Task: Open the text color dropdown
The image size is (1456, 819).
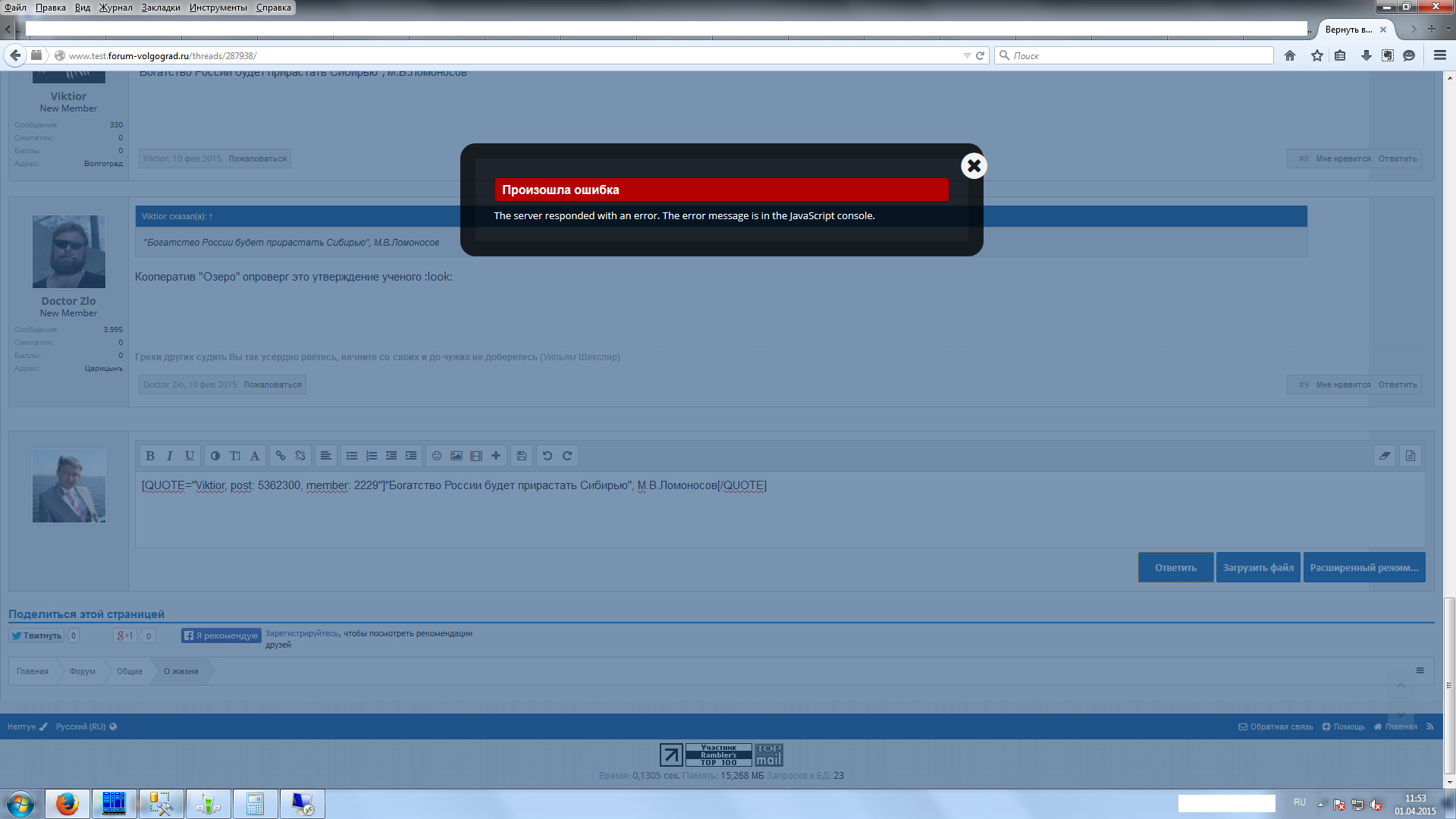Action: point(215,456)
